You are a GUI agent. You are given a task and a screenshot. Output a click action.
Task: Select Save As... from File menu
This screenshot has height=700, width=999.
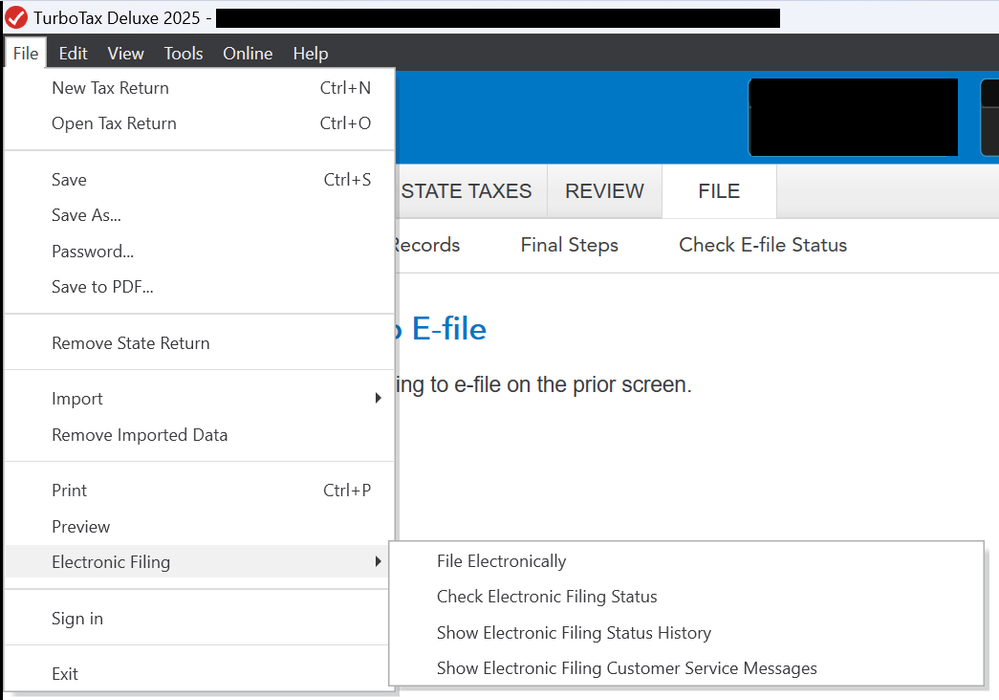coord(86,215)
